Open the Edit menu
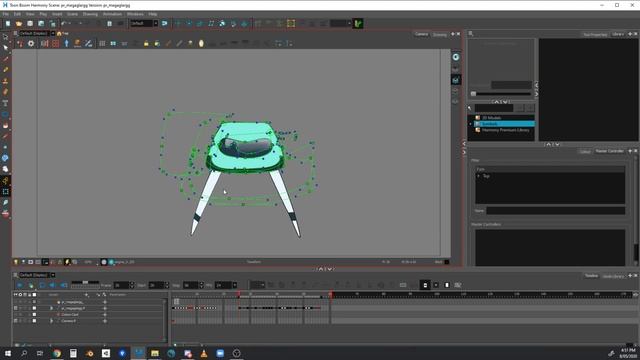Viewport: 640px width, 360px height. pyautogui.click(x=18, y=14)
